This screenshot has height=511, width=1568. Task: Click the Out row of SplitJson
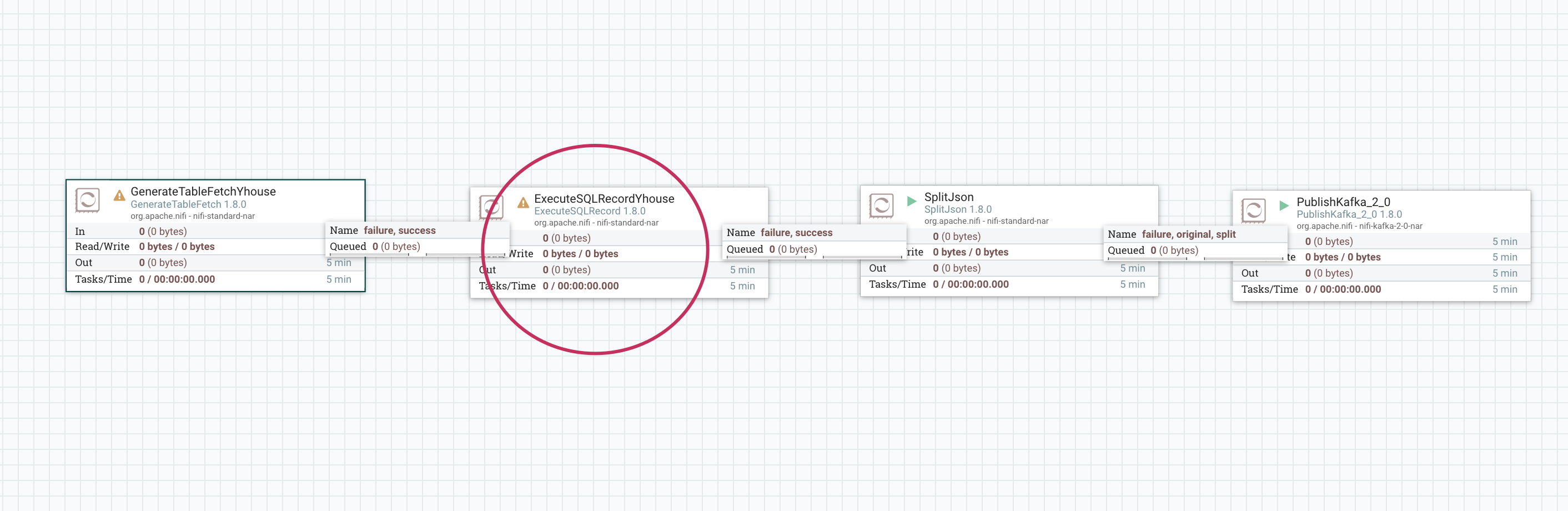[x=1009, y=269]
